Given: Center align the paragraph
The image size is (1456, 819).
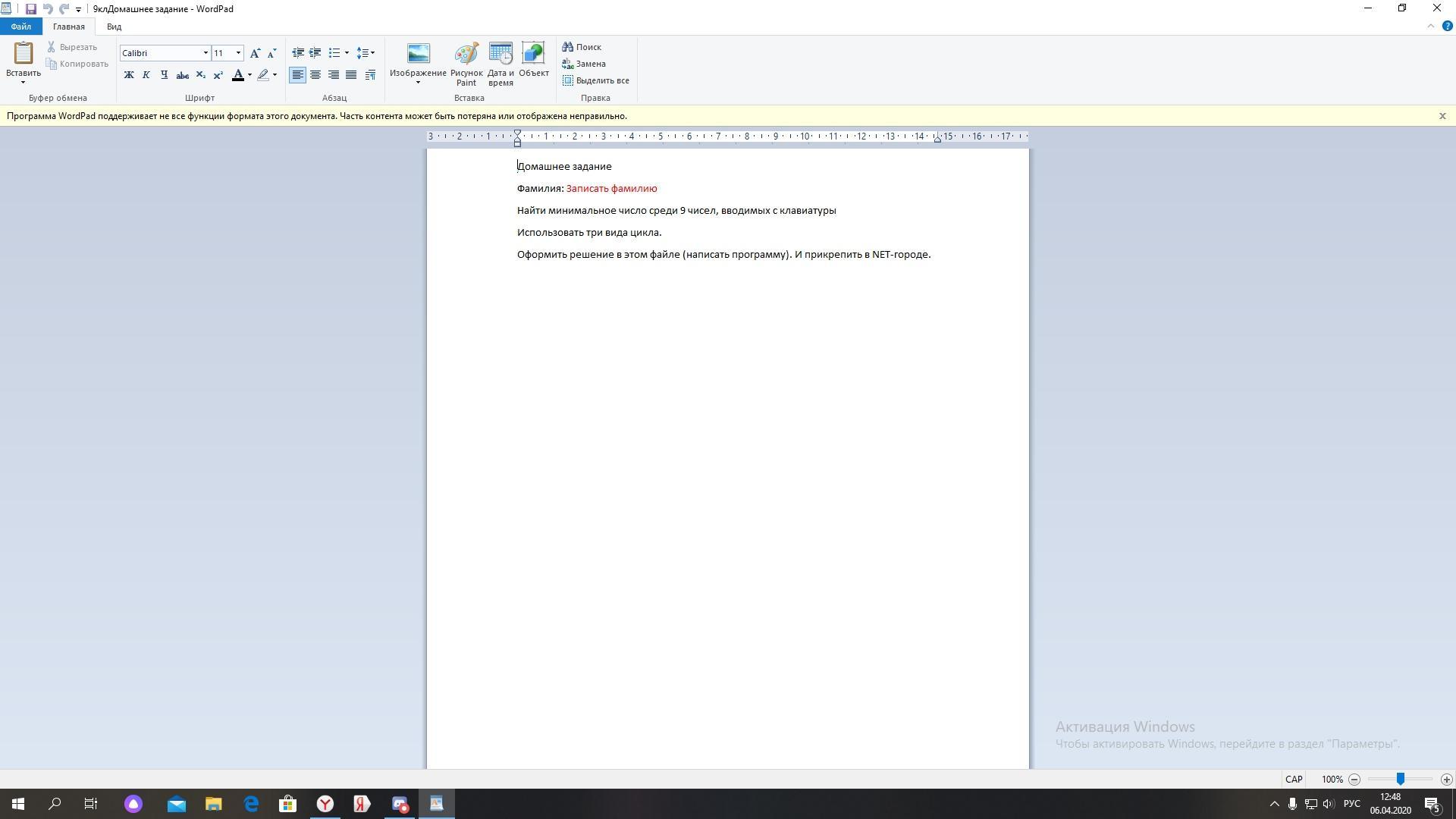Looking at the screenshot, I should coord(315,75).
